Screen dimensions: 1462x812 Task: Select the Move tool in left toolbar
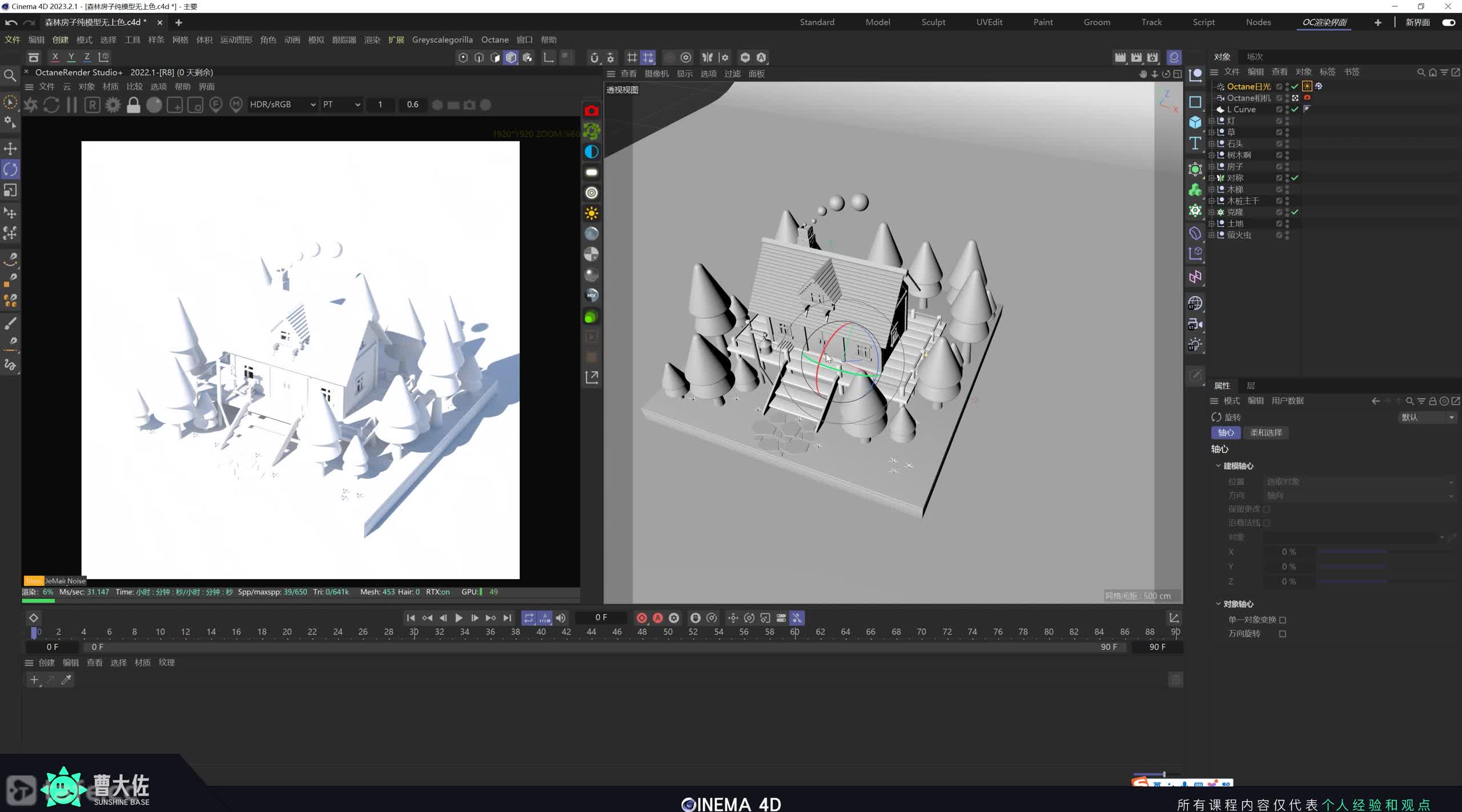[x=10, y=148]
